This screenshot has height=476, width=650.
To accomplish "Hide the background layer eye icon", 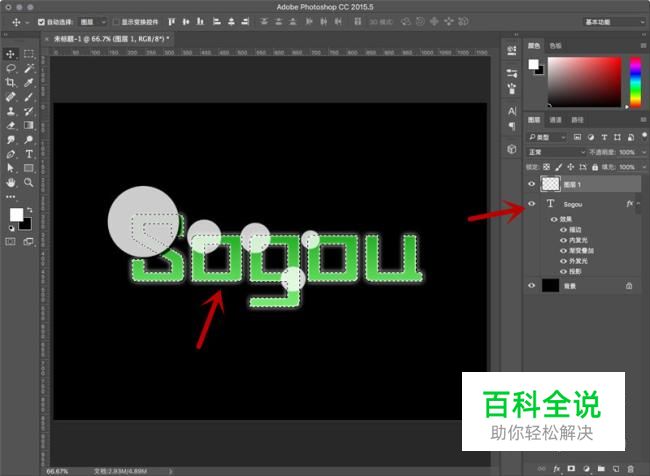I will 531,285.
